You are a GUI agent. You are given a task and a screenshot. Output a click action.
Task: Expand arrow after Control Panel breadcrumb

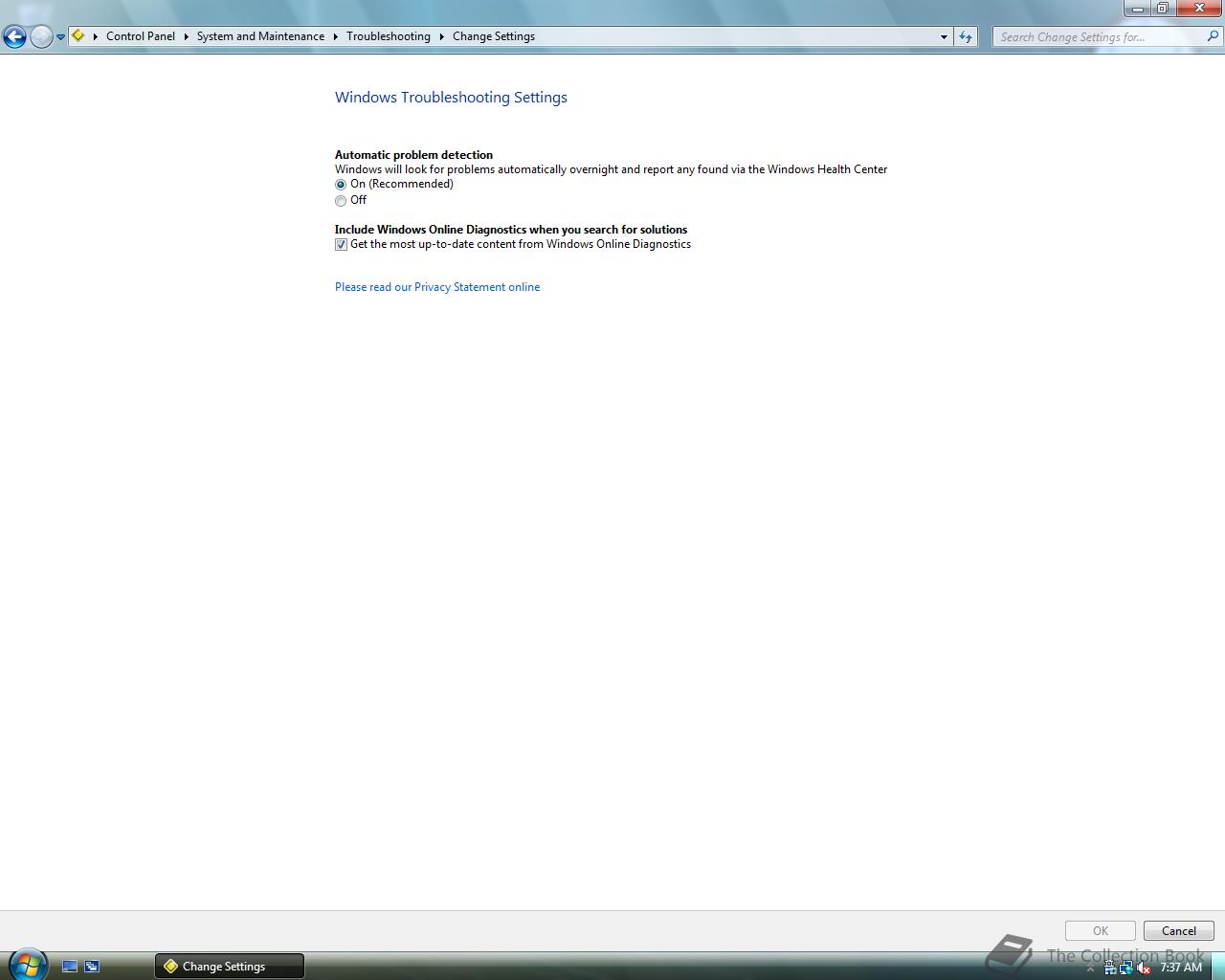point(186,36)
